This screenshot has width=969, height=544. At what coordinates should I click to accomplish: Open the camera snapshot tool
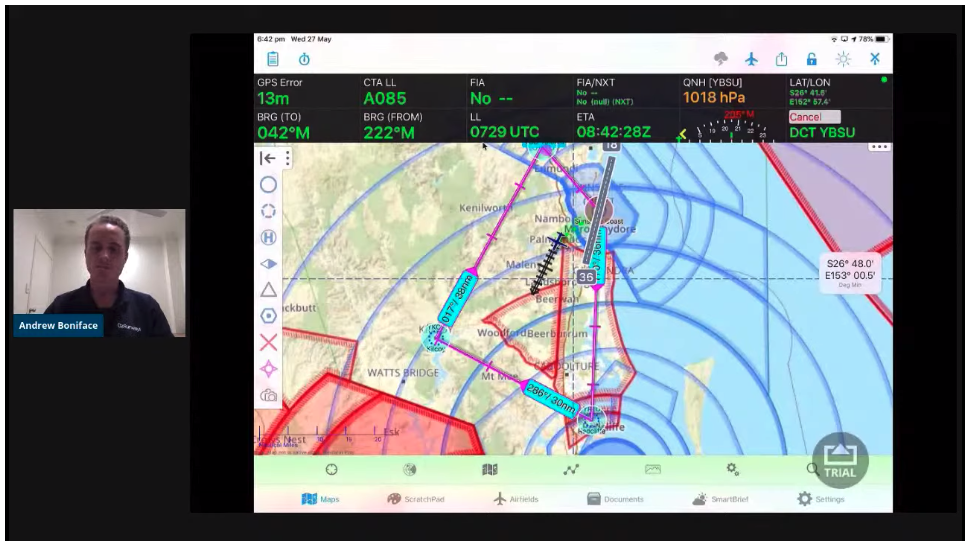coord(268,396)
